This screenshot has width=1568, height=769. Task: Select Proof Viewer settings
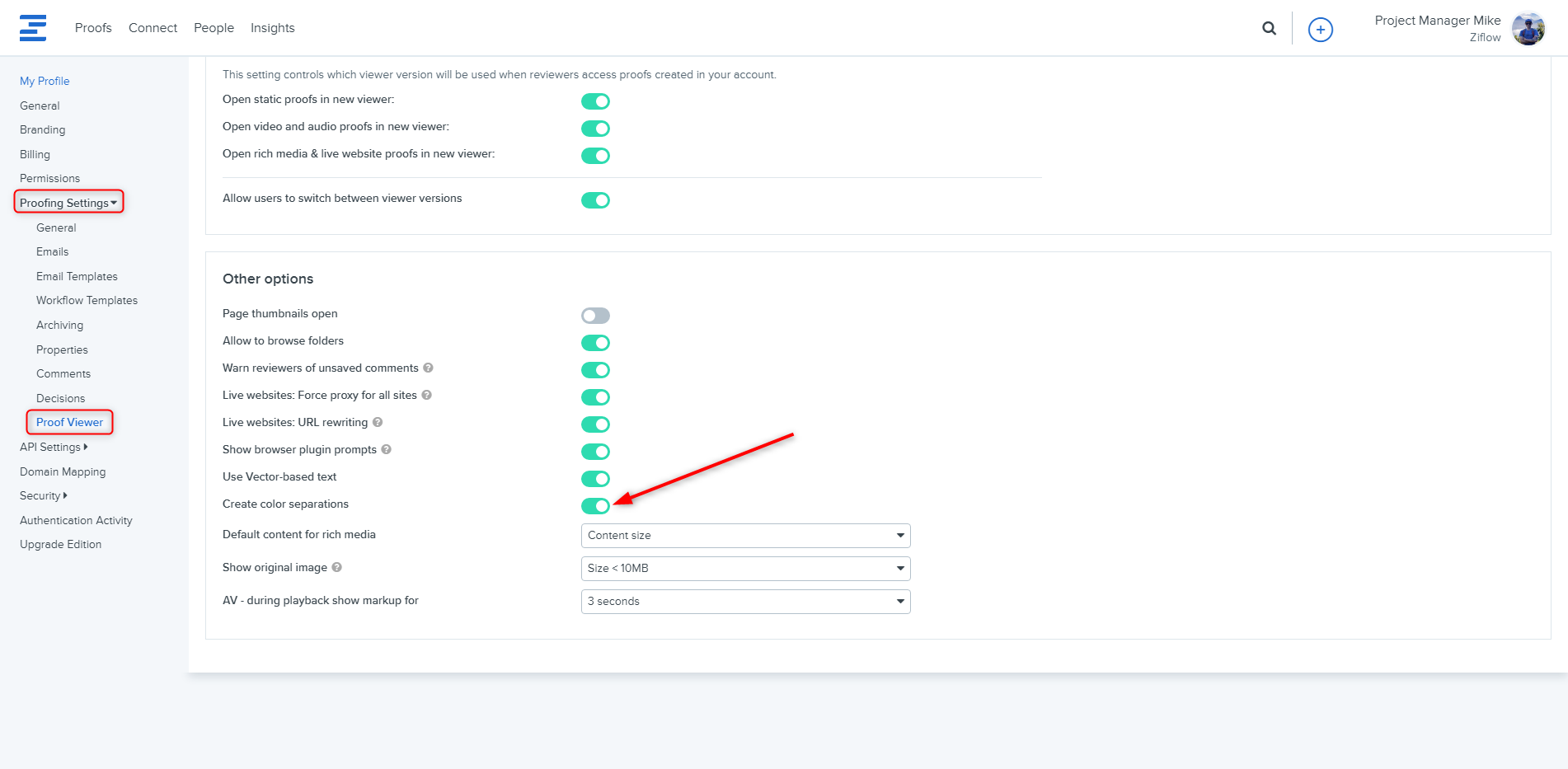pos(69,422)
